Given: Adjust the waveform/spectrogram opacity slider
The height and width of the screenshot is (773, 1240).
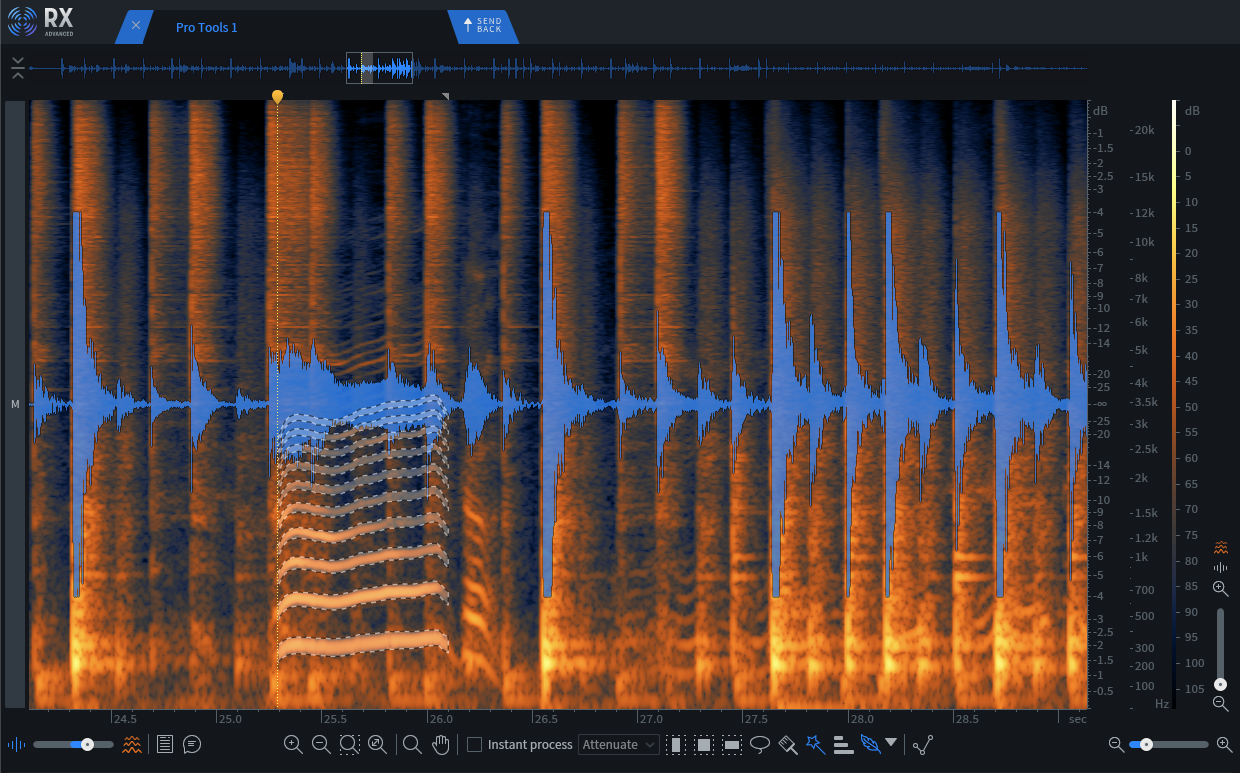Looking at the screenshot, I should (74, 744).
